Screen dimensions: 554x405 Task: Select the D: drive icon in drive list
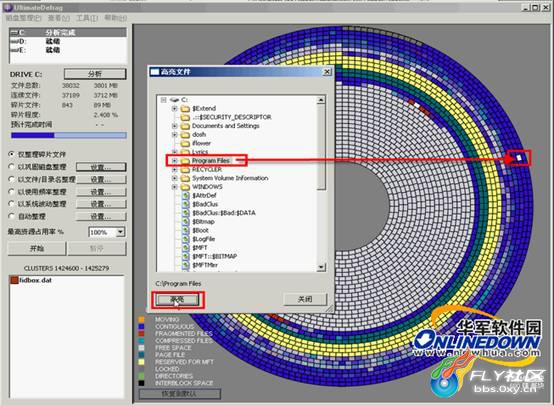[14, 42]
